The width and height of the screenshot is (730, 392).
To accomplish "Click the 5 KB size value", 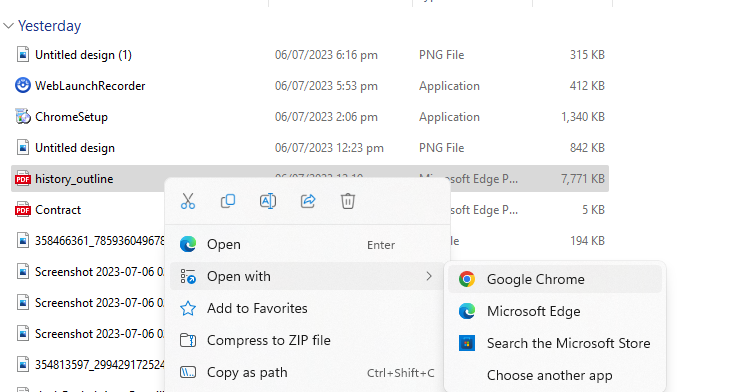I will tap(593, 210).
